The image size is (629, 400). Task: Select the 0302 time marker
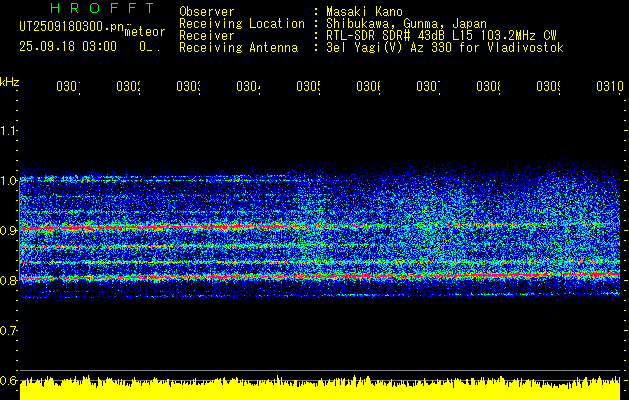(128, 86)
